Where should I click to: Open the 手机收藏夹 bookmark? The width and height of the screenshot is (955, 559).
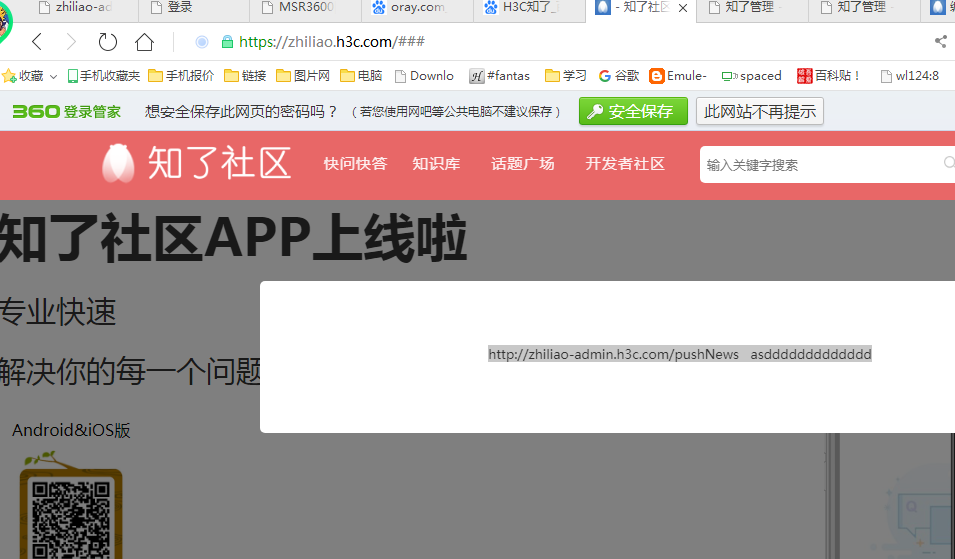(104, 76)
